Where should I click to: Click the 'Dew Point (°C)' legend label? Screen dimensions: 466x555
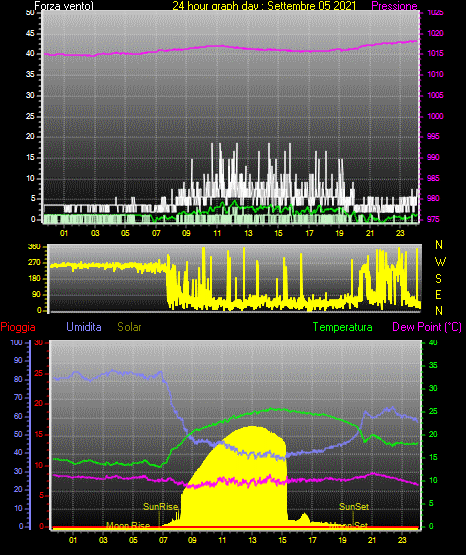[427, 327]
